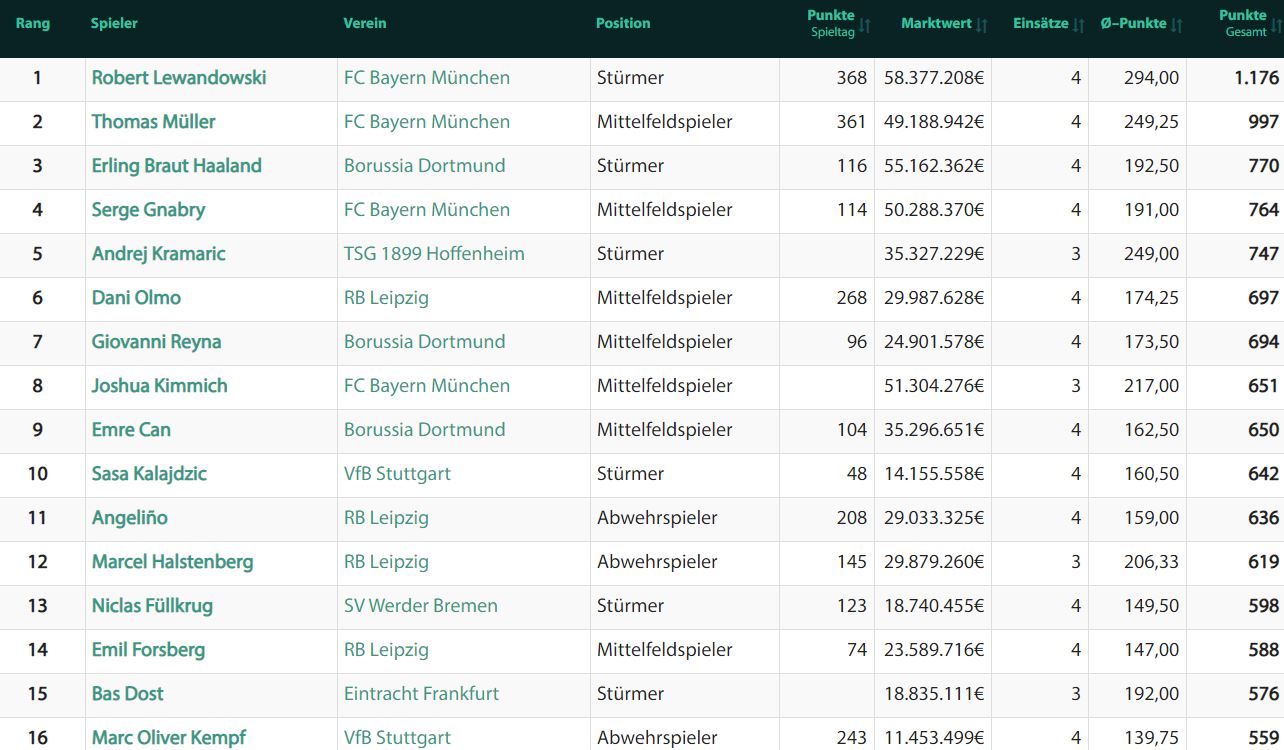
Task: Click the Ø-Punkte column sort arrows
Action: 1176,25
